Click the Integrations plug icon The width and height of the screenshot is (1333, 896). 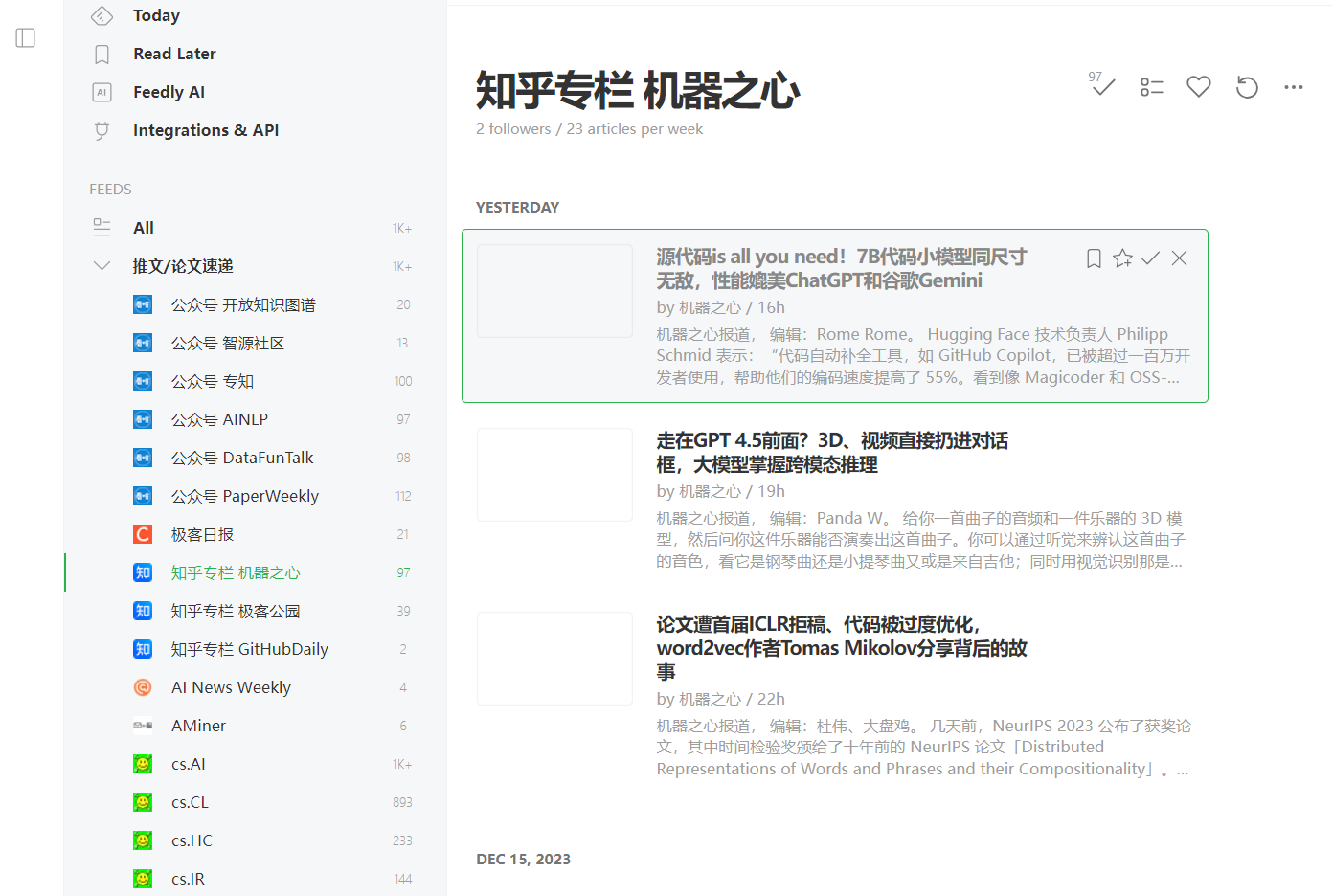click(x=102, y=130)
